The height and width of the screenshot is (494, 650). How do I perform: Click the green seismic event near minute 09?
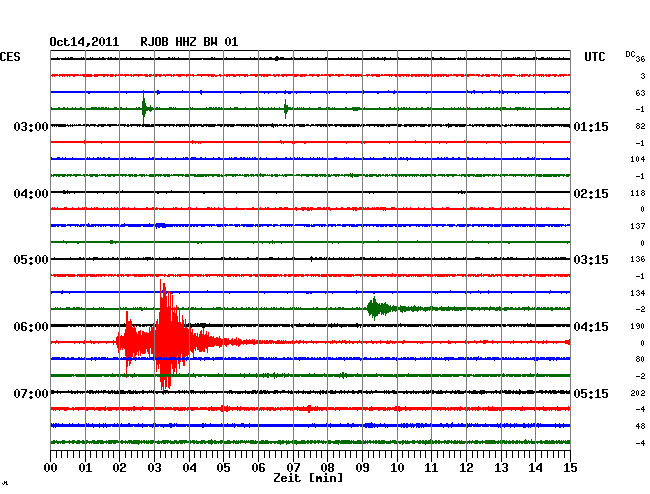click(377, 309)
